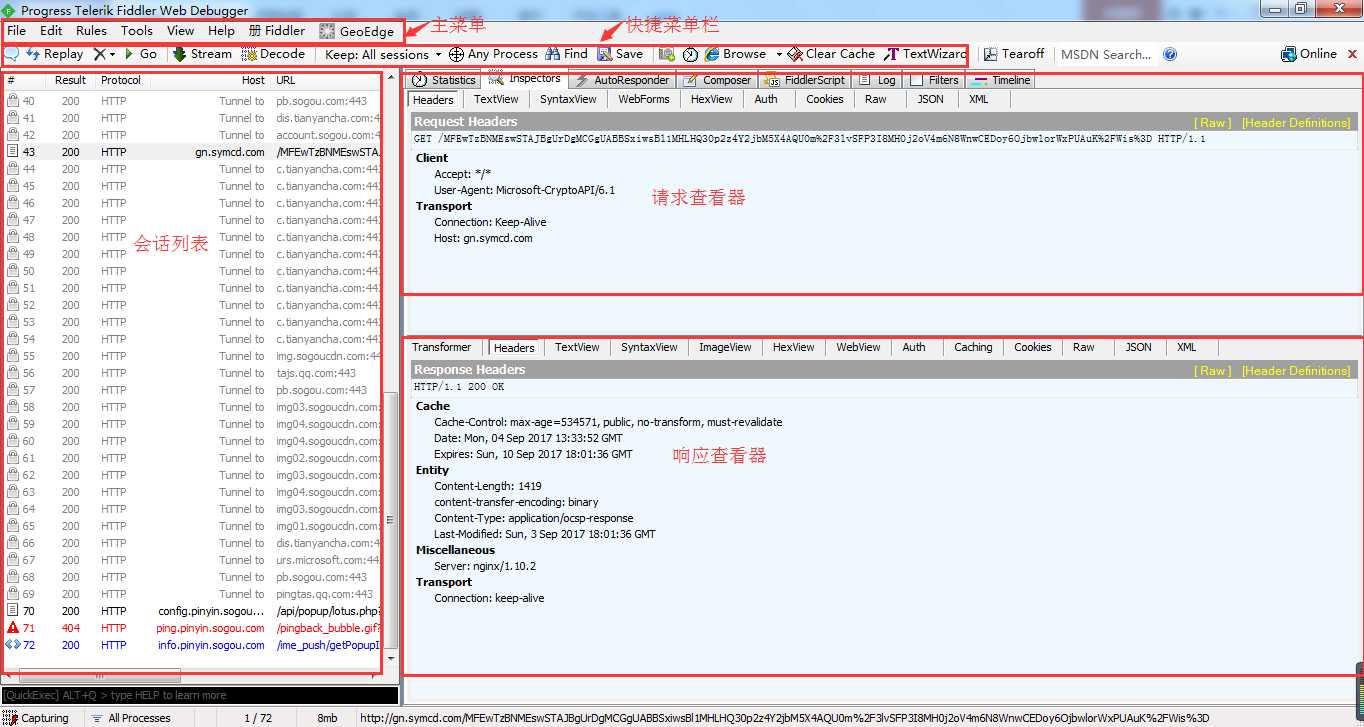
Task: Open the Rules menu
Action: pyautogui.click(x=91, y=31)
